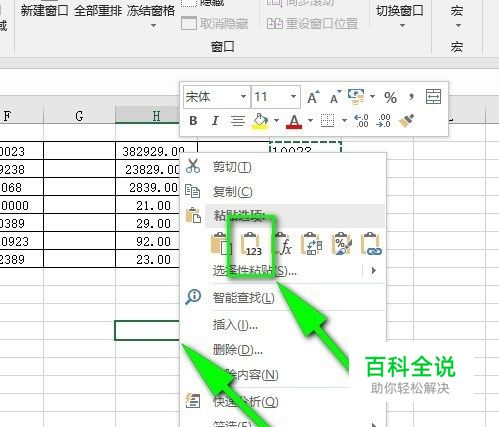This screenshot has height=427, width=499.
Task: Open the fill color dropdown arrow
Action: coord(276,121)
